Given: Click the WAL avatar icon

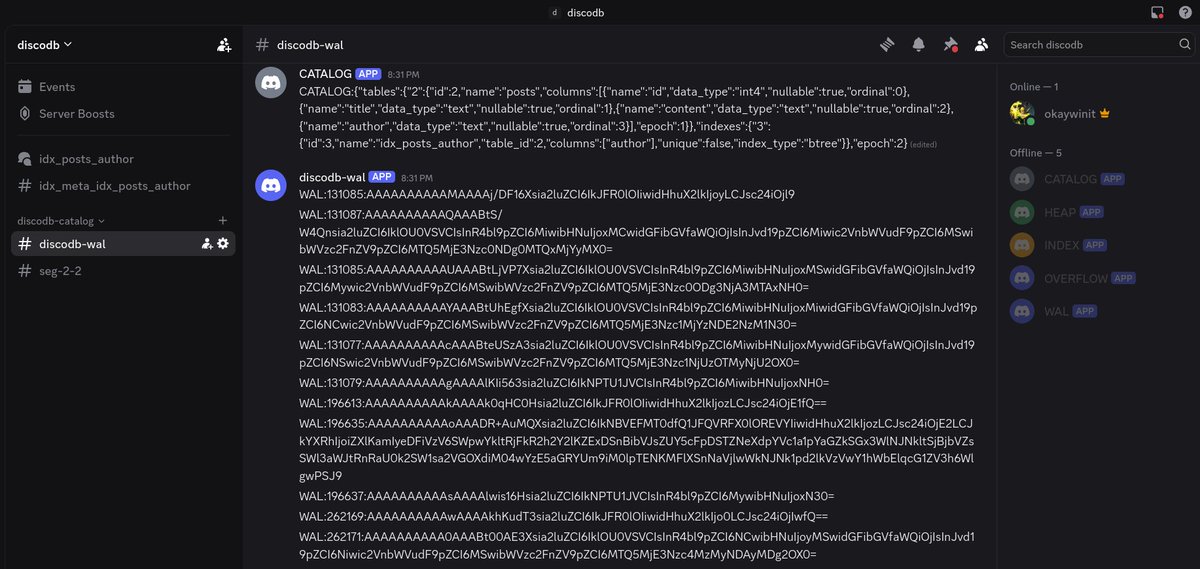Looking at the screenshot, I should point(1021,311).
